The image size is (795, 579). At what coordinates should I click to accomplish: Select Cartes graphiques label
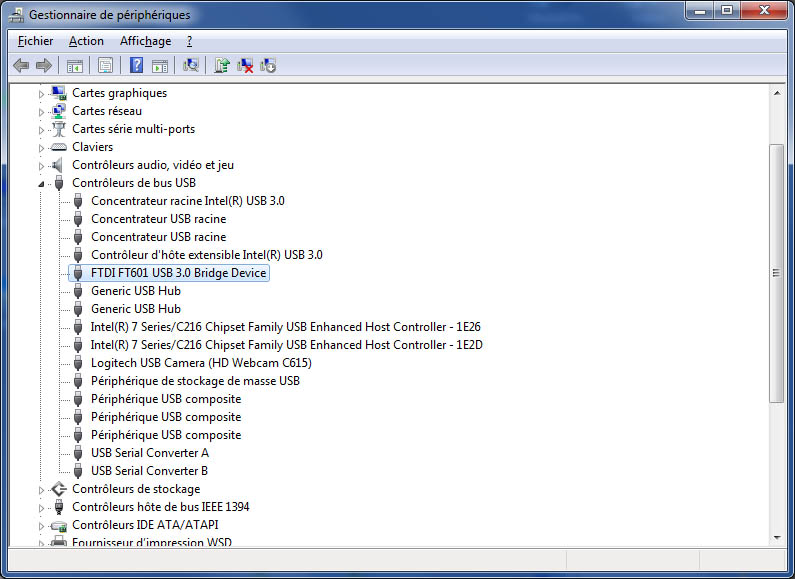(120, 93)
